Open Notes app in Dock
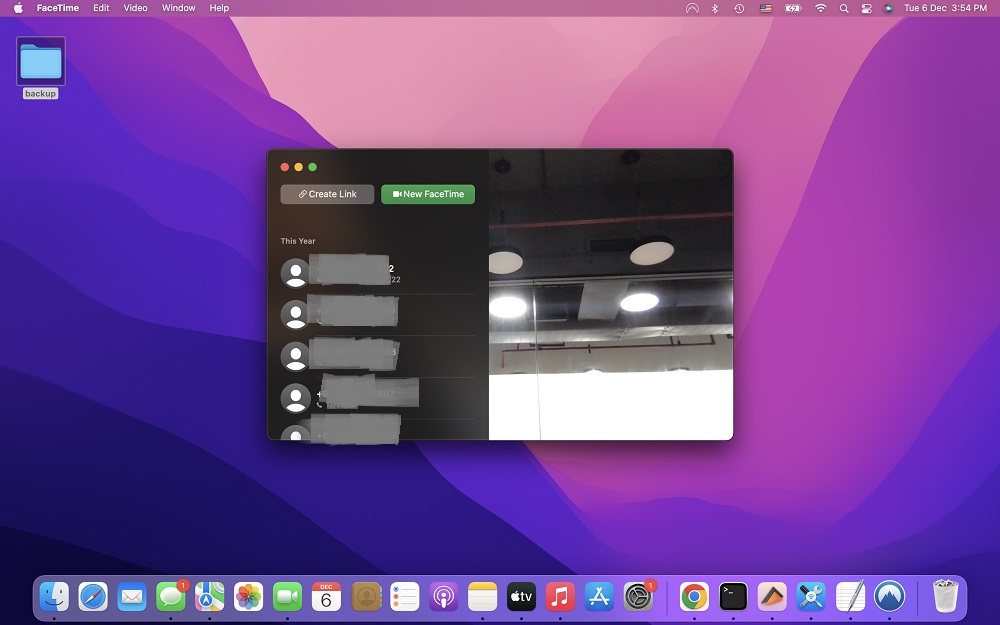Image resolution: width=1000 pixels, height=625 pixels. click(x=482, y=597)
